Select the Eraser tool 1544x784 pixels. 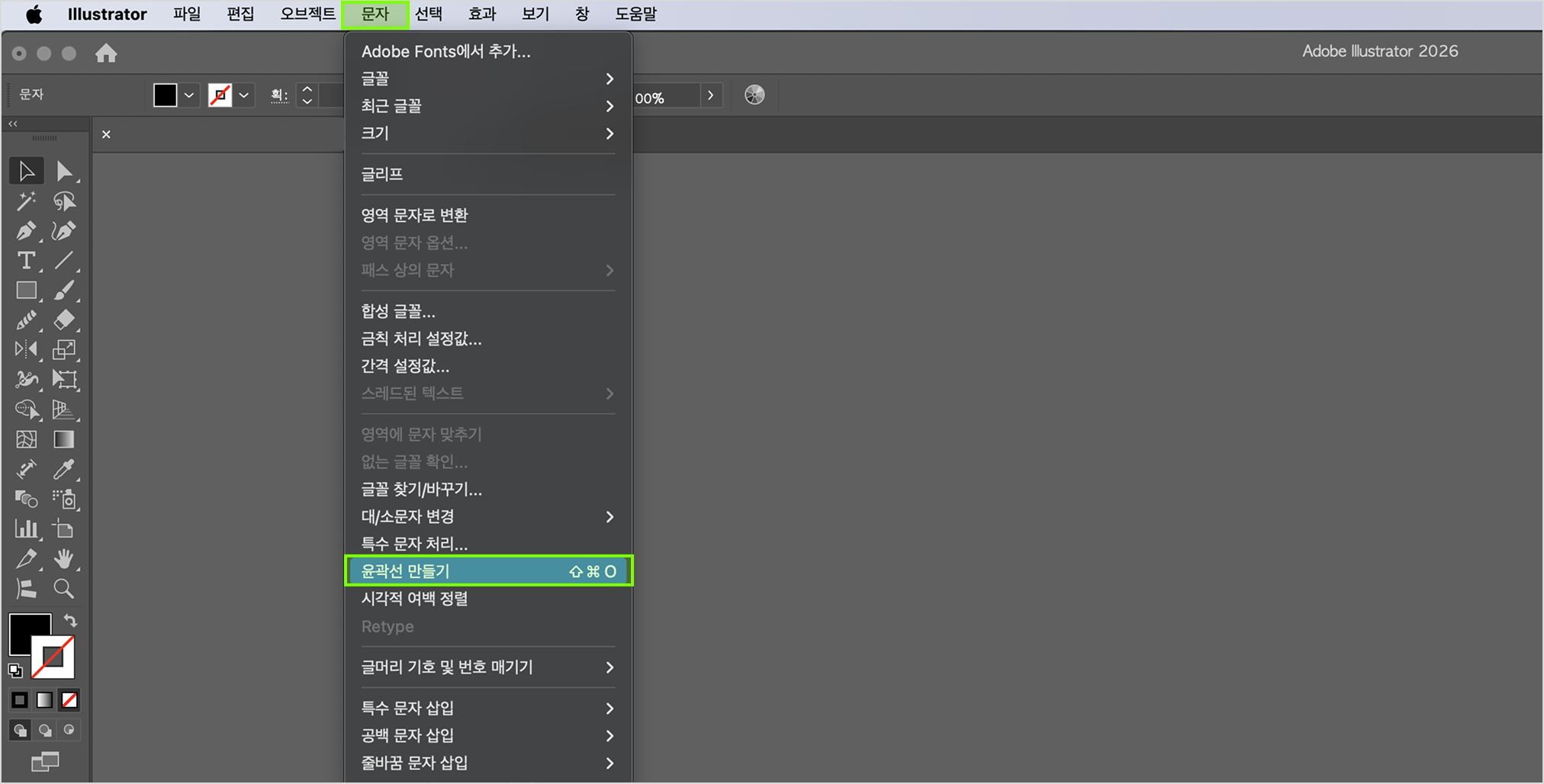(64, 320)
